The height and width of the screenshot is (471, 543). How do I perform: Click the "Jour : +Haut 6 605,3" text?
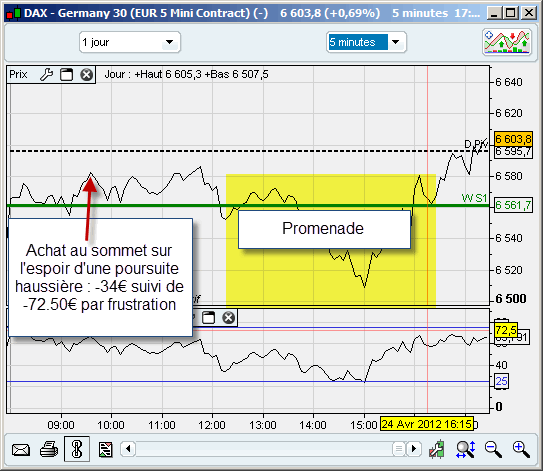(153, 74)
